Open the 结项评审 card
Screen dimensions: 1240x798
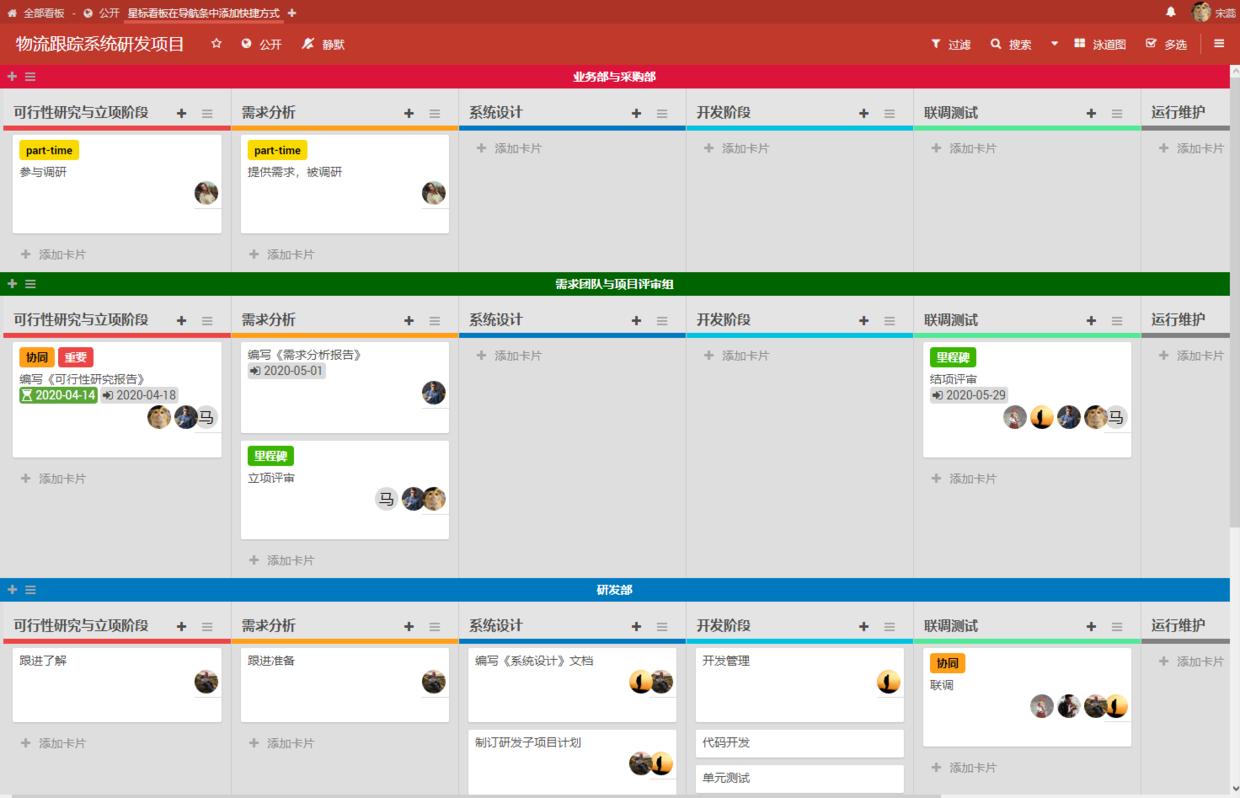pos(1027,400)
